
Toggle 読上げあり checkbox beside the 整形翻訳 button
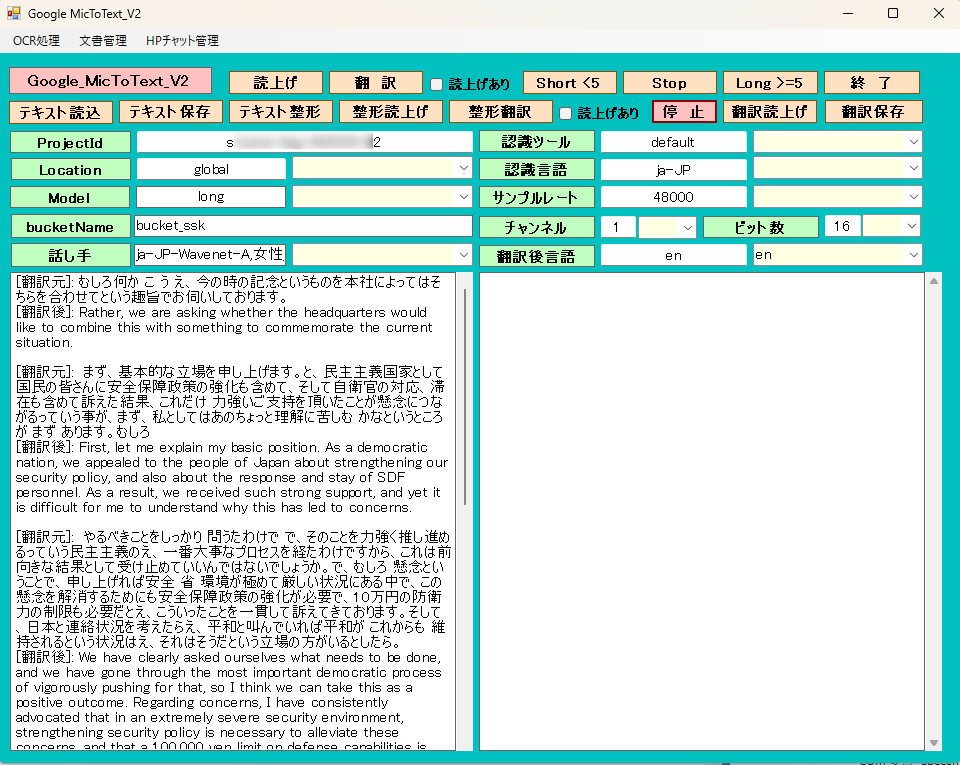point(566,113)
